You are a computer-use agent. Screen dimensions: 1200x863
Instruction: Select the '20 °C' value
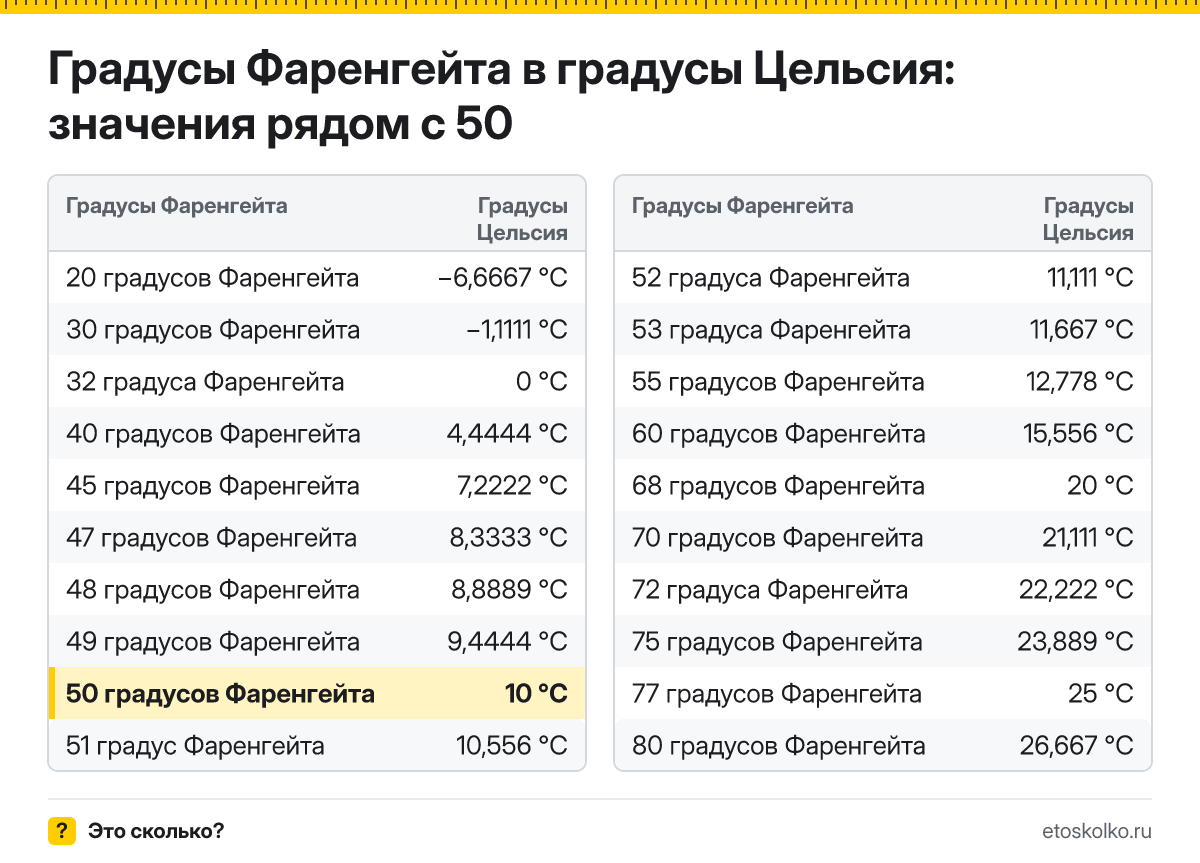(x=1101, y=486)
